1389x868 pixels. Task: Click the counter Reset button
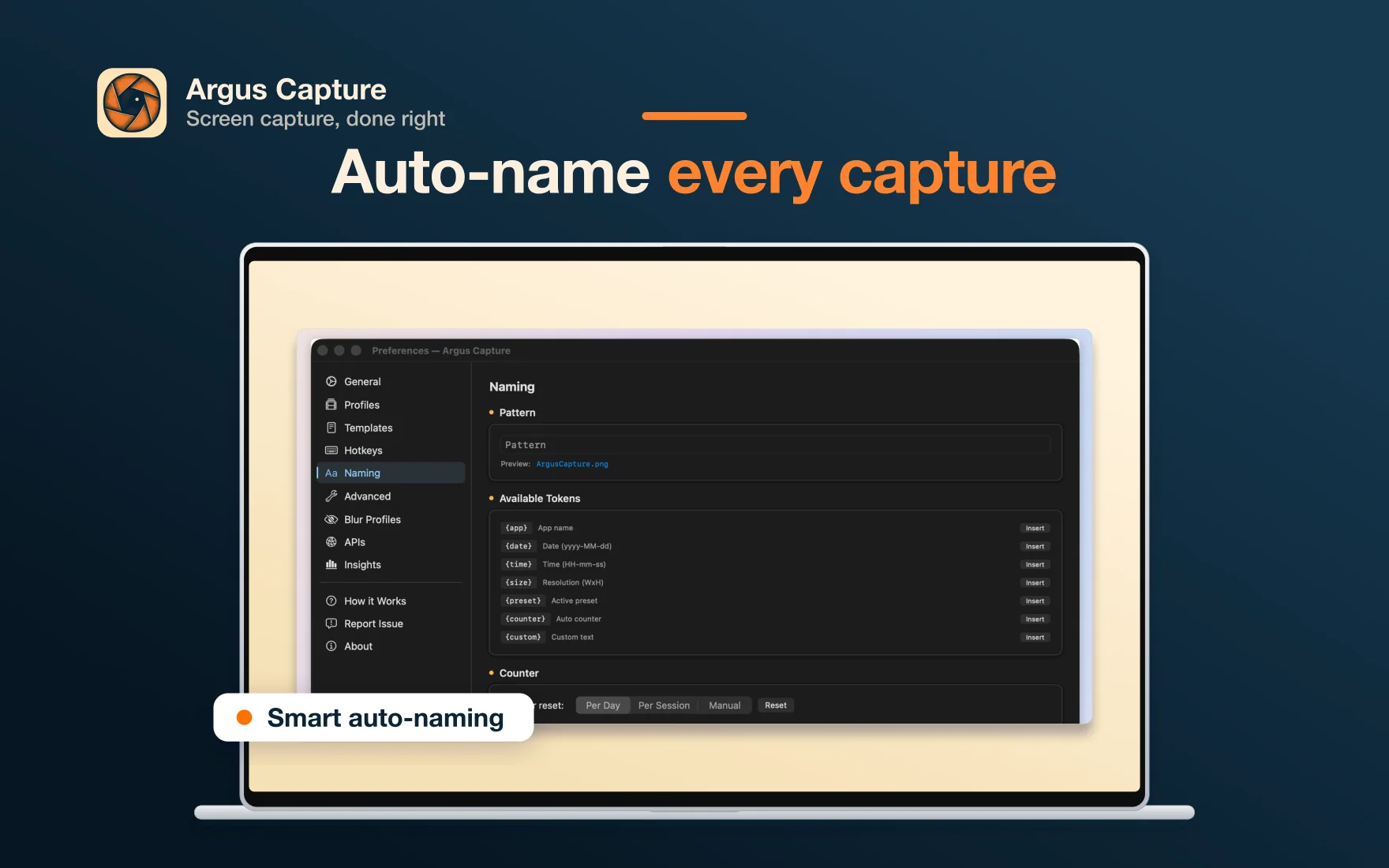tap(776, 705)
